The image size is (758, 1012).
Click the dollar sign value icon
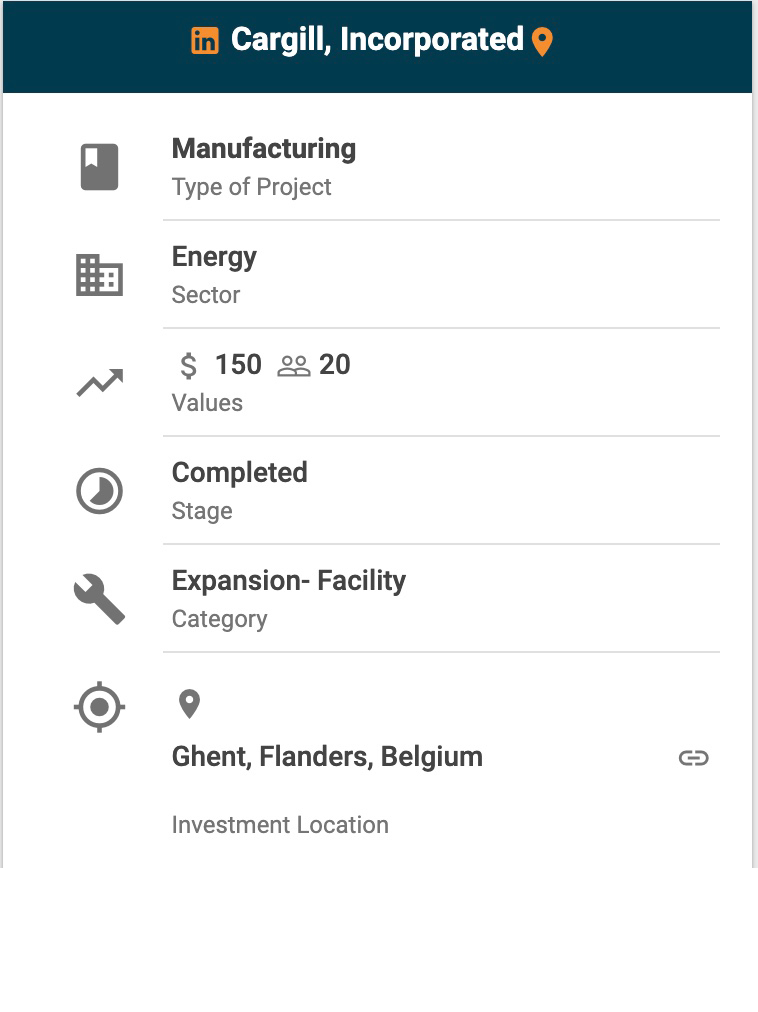(x=188, y=365)
